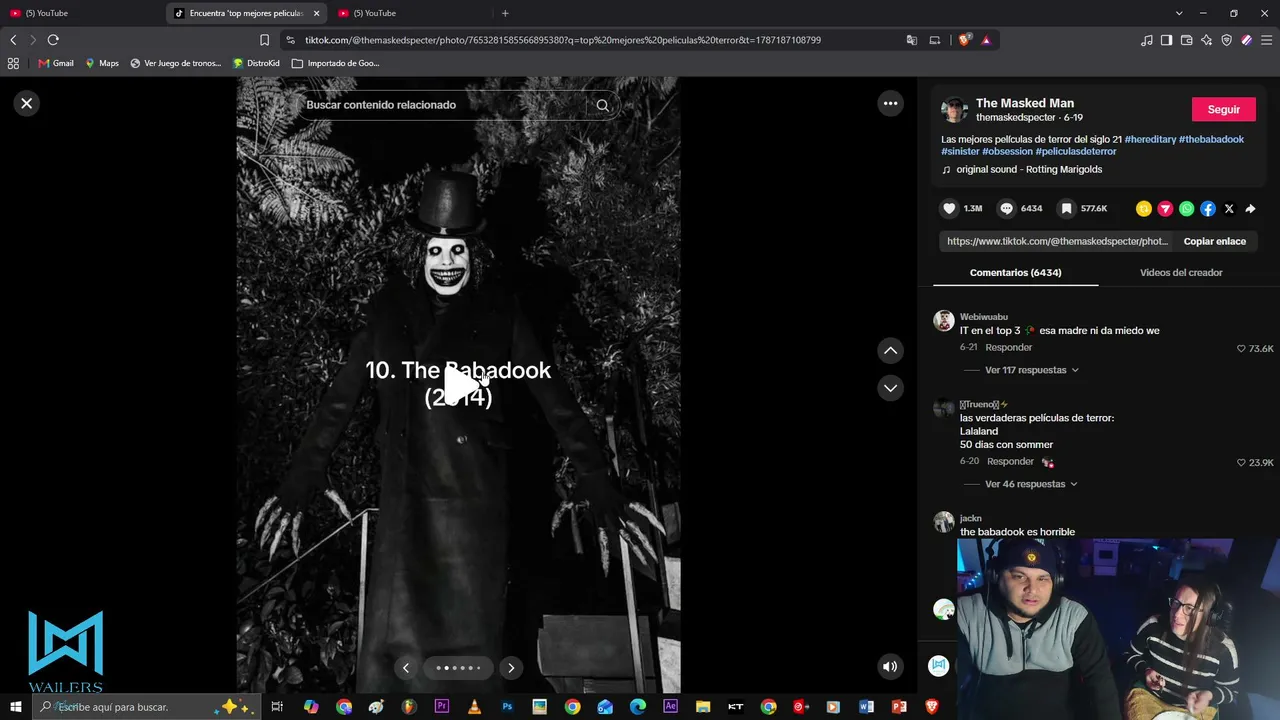The width and height of the screenshot is (1280, 720).
Task: Switch to the first YouTube browser tab
Action: click(80, 13)
